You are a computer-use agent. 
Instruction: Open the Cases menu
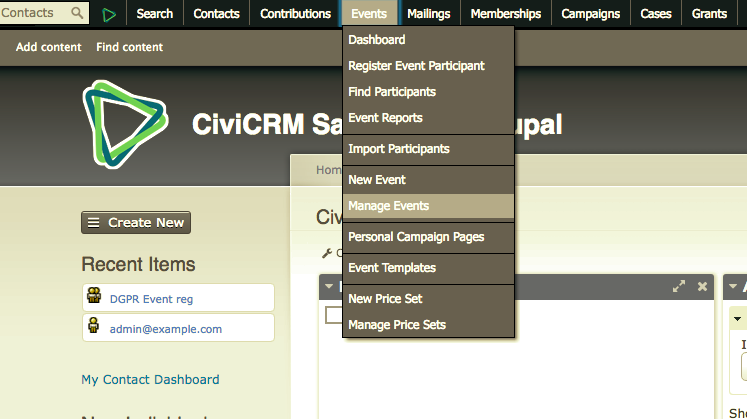point(656,14)
